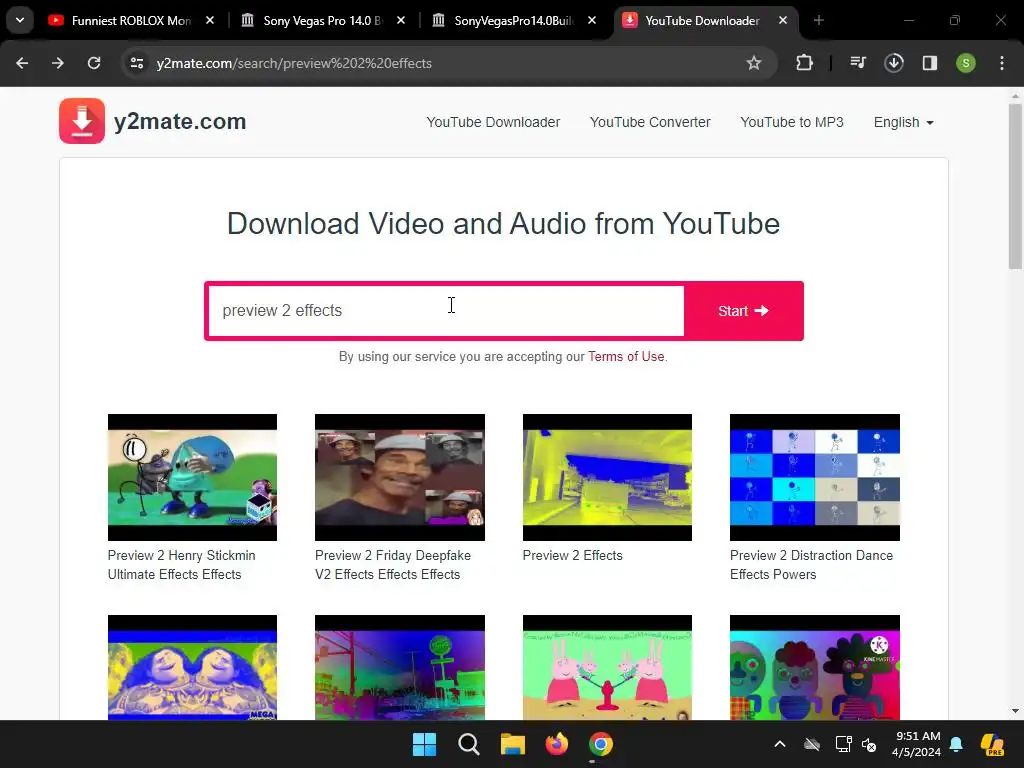Open site information icon in address bar
The height and width of the screenshot is (768, 1024).
tap(137, 63)
